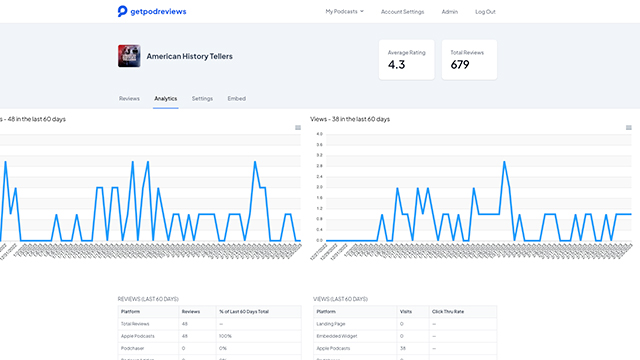Viewport: 640px width, 360px height.
Task: Switch to the Reviews tab
Action: tap(129, 98)
